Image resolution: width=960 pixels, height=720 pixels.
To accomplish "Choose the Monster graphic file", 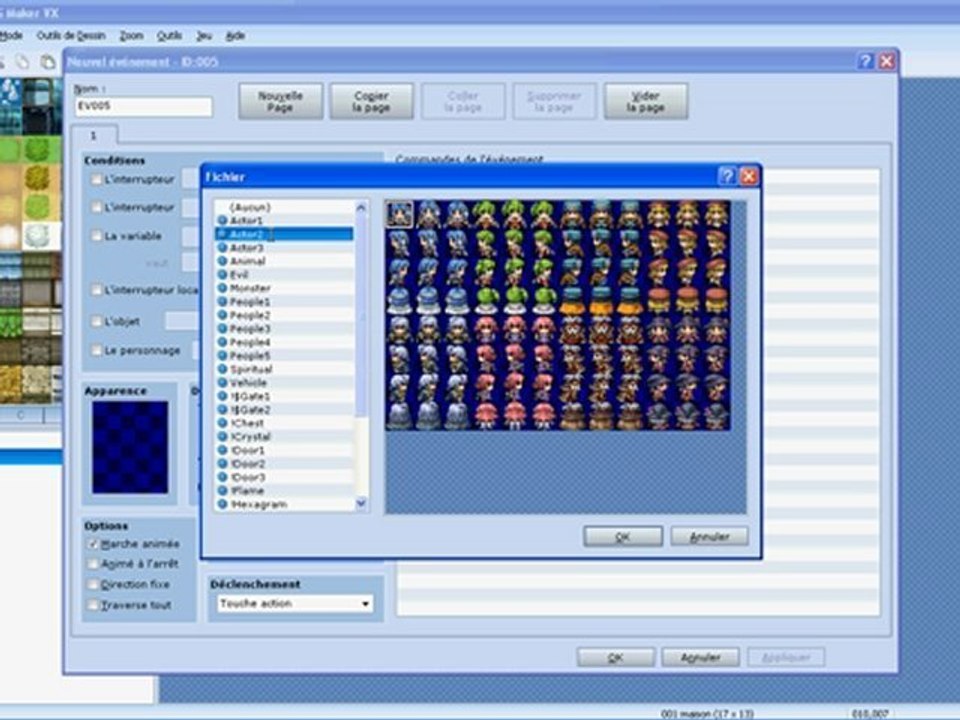I will [x=284, y=288].
